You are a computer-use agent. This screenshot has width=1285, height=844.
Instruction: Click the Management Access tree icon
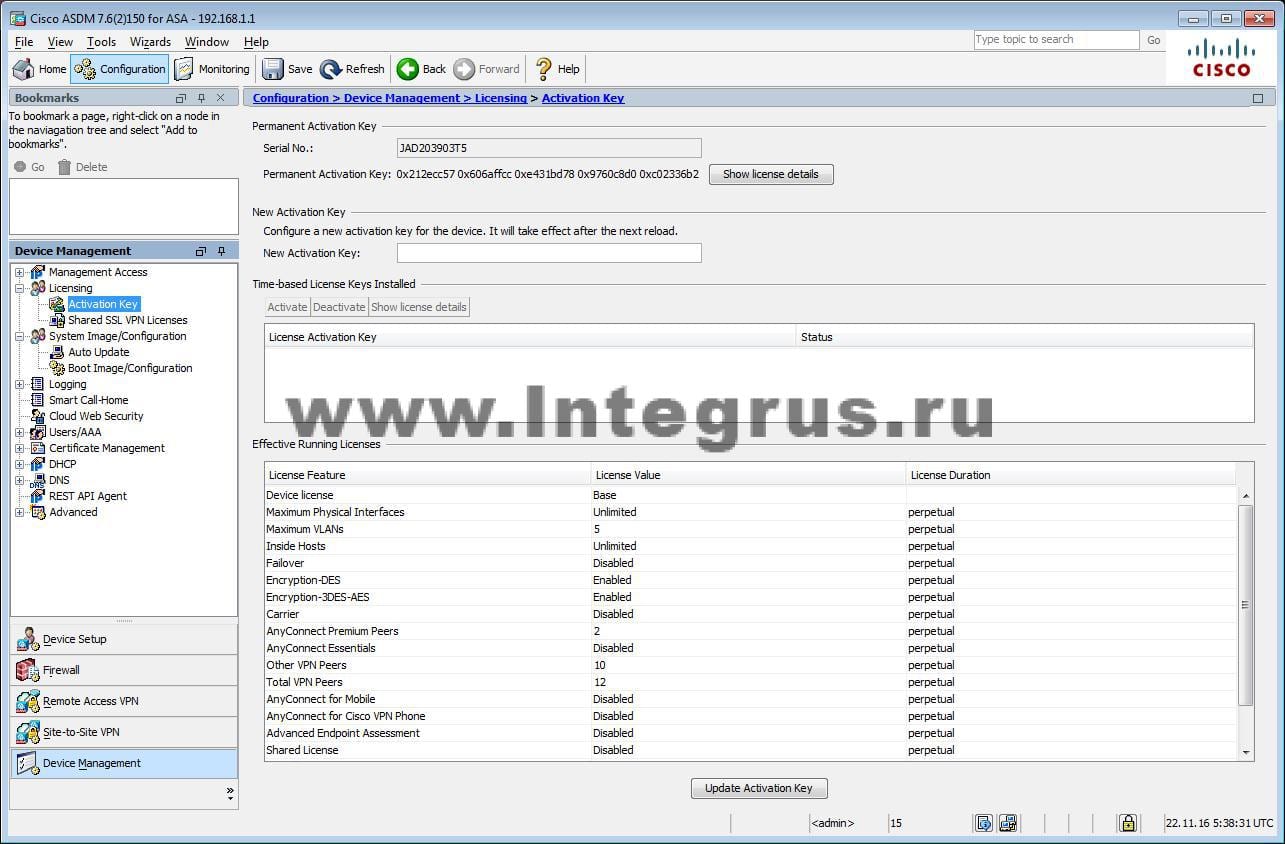pyautogui.click(x=38, y=272)
